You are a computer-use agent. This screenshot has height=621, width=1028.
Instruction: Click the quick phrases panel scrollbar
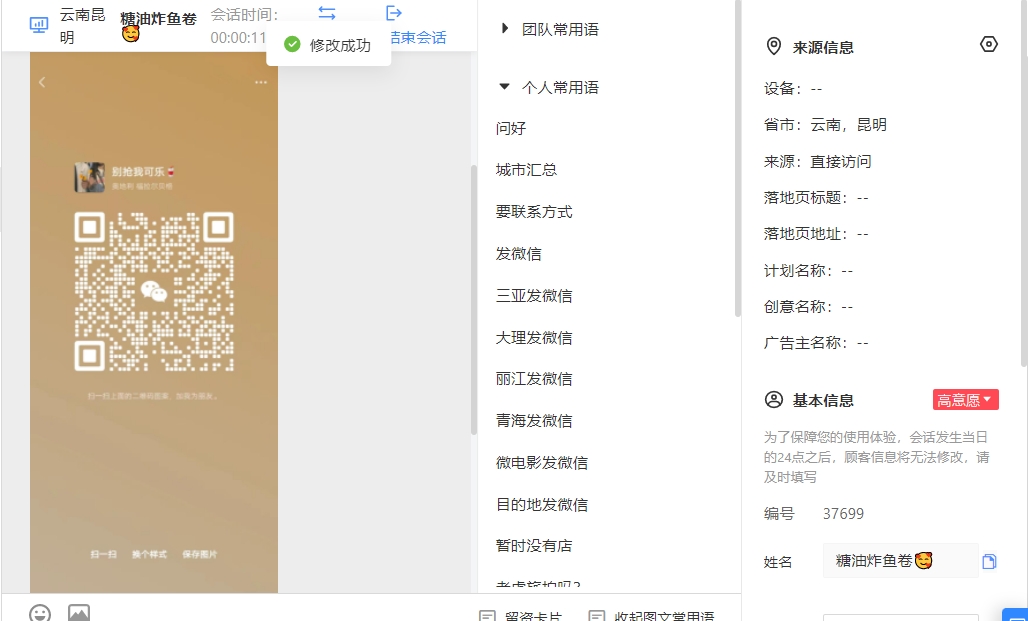pyautogui.click(x=738, y=159)
